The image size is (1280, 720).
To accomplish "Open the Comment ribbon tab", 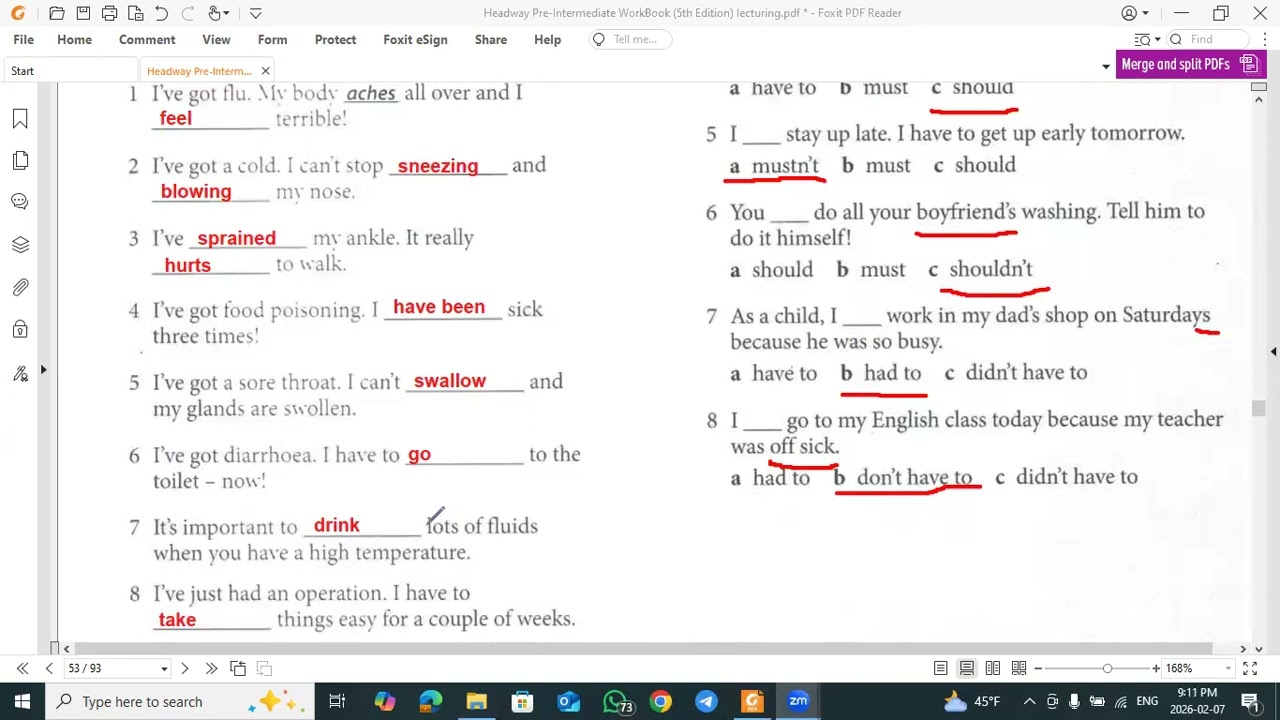I will pyautogui.click(x=147, y=39).
